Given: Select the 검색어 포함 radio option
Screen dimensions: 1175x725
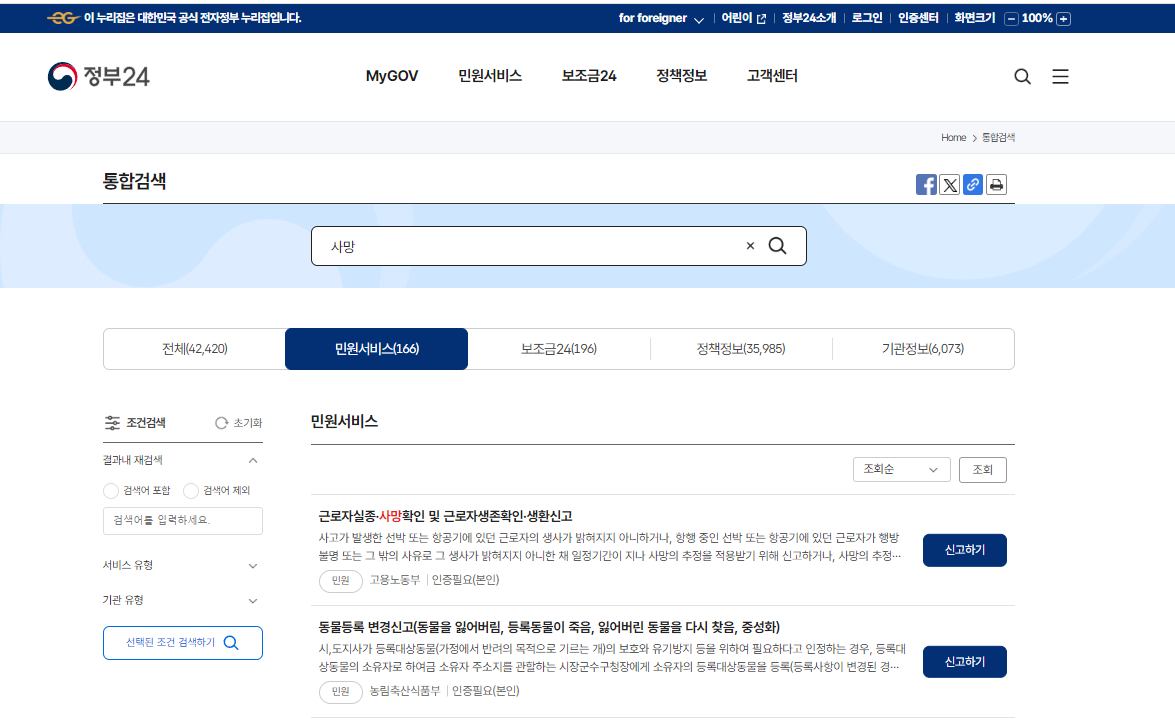Looking at the screenshot, I should 112,490.
